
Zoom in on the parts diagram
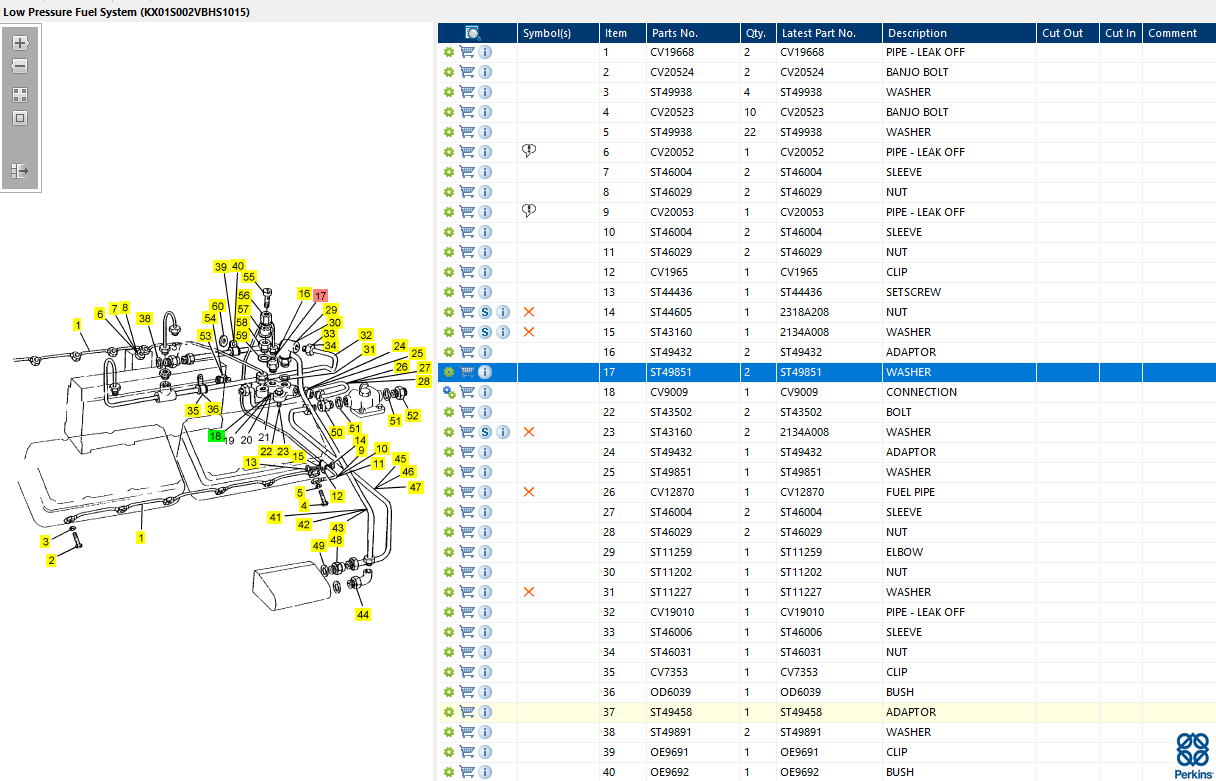click(x=20, y=43)
